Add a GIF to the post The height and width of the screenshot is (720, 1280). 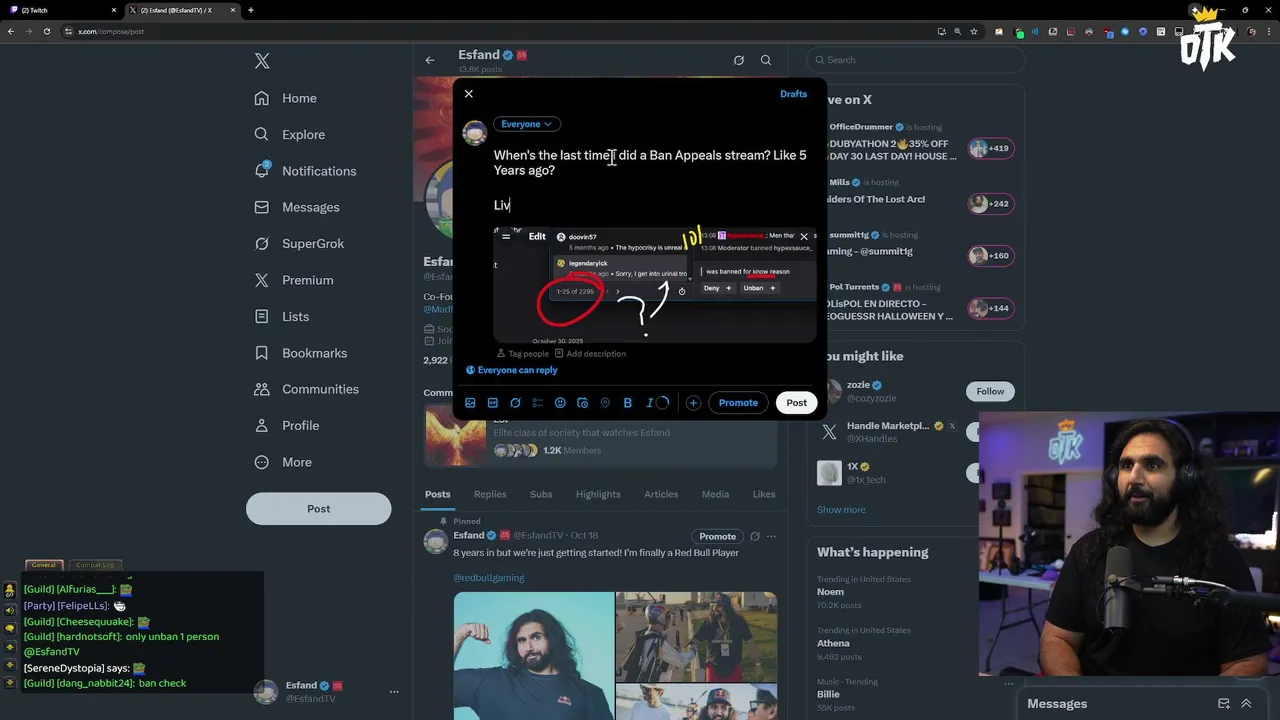(x=493, y=403)
